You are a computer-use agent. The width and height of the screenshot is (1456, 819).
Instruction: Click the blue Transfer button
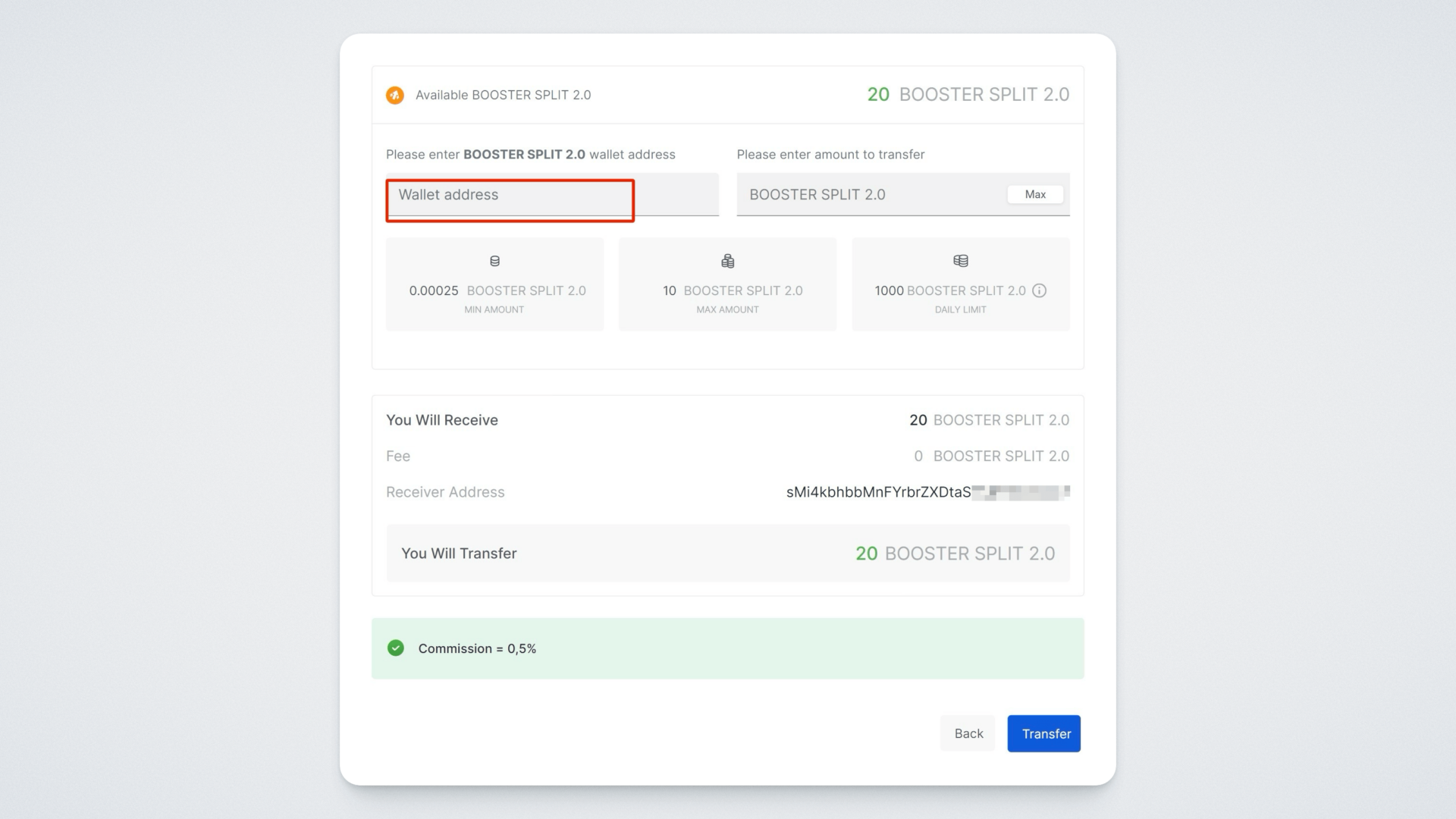click(1043, 733)
